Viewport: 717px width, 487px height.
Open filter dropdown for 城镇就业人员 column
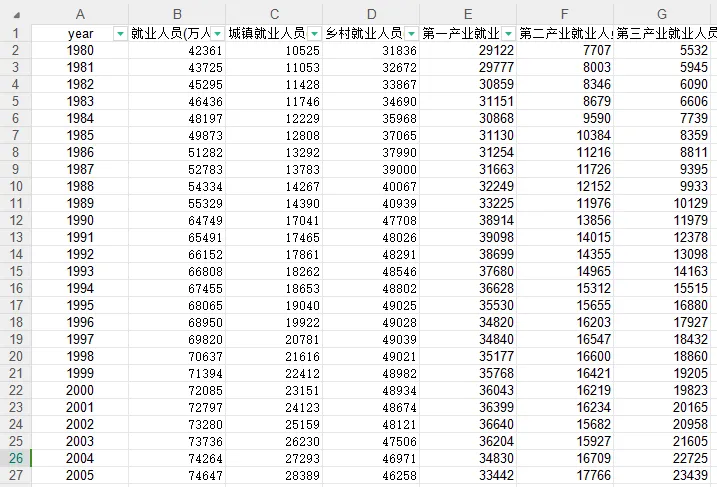315,33
